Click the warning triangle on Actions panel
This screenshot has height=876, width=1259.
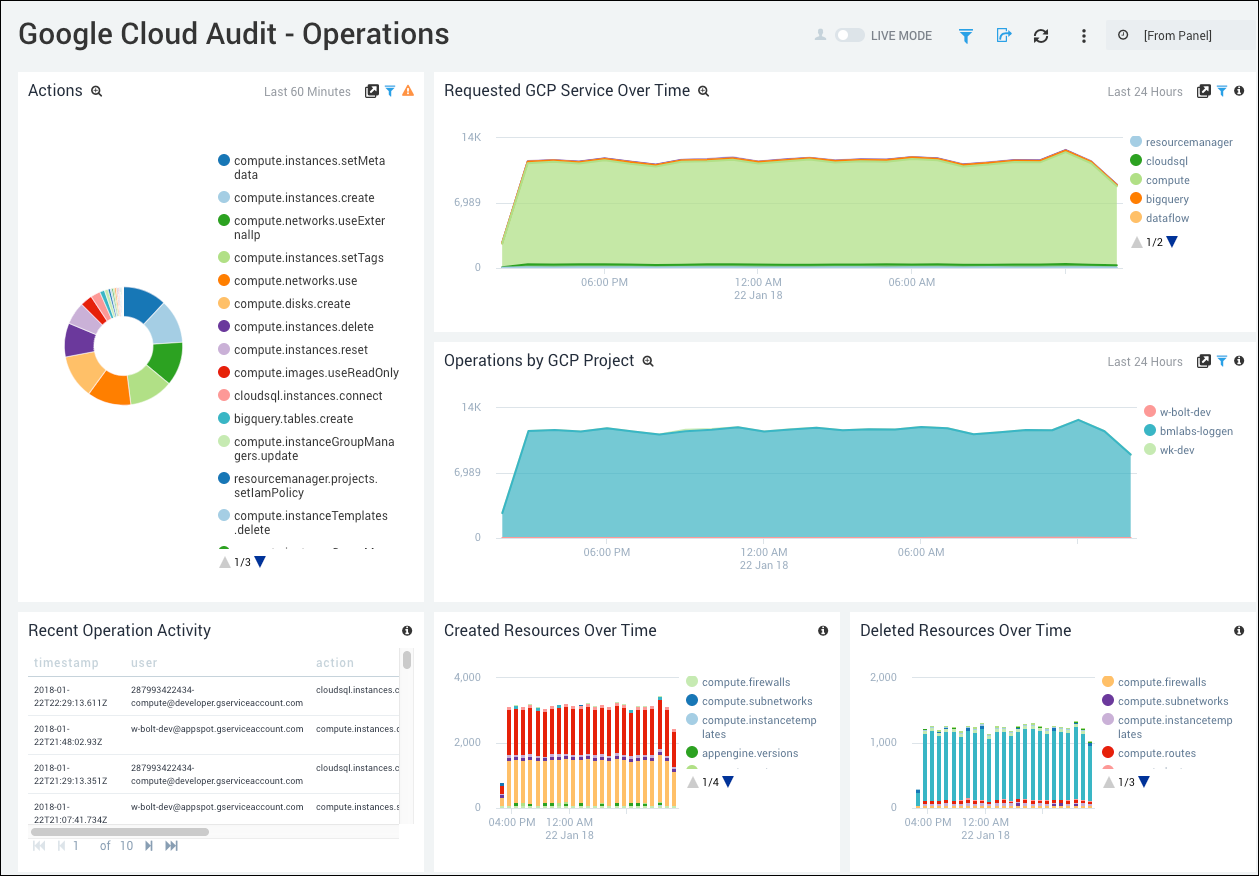407,90
